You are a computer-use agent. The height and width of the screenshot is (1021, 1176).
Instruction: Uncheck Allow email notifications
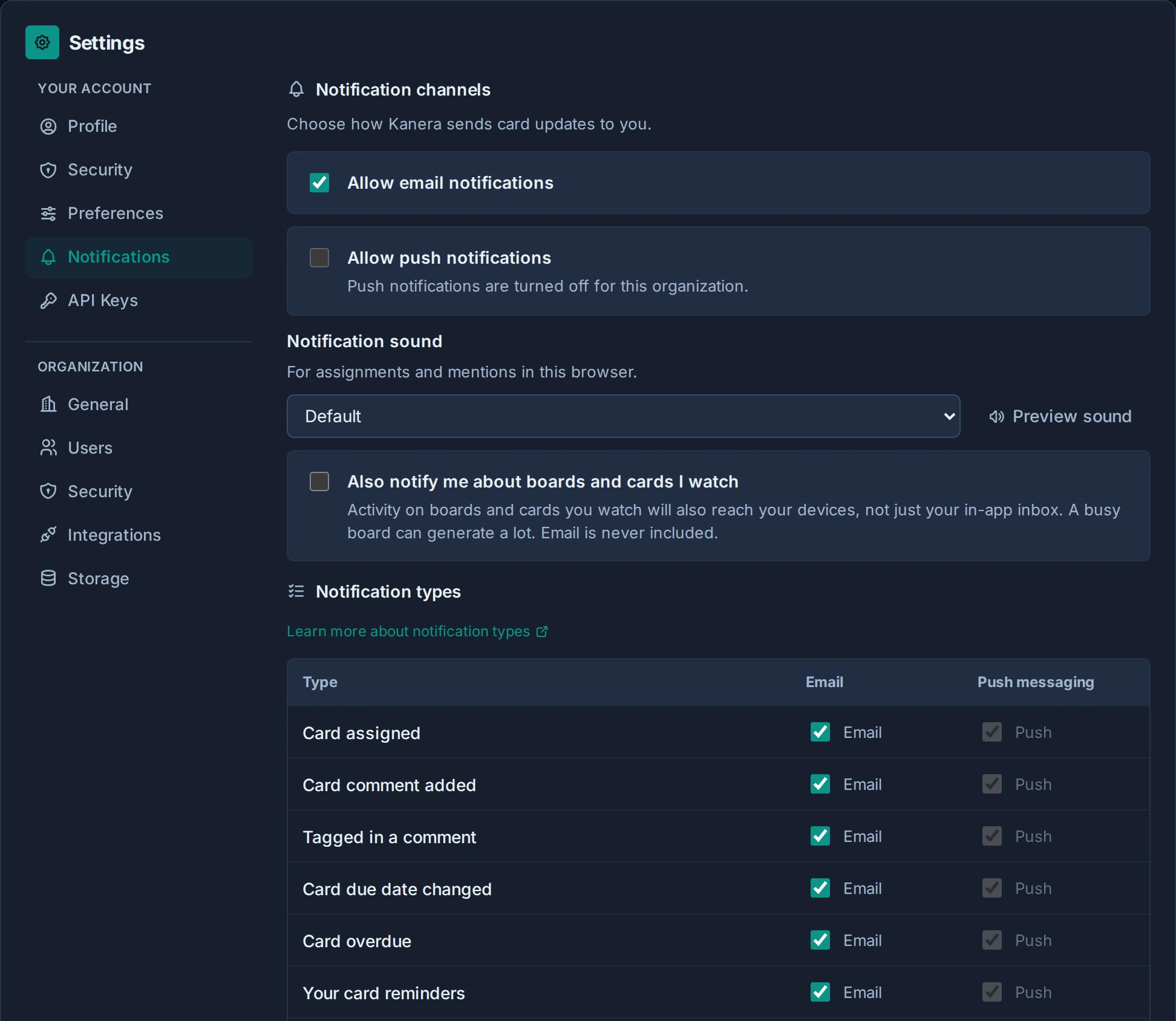319,183
